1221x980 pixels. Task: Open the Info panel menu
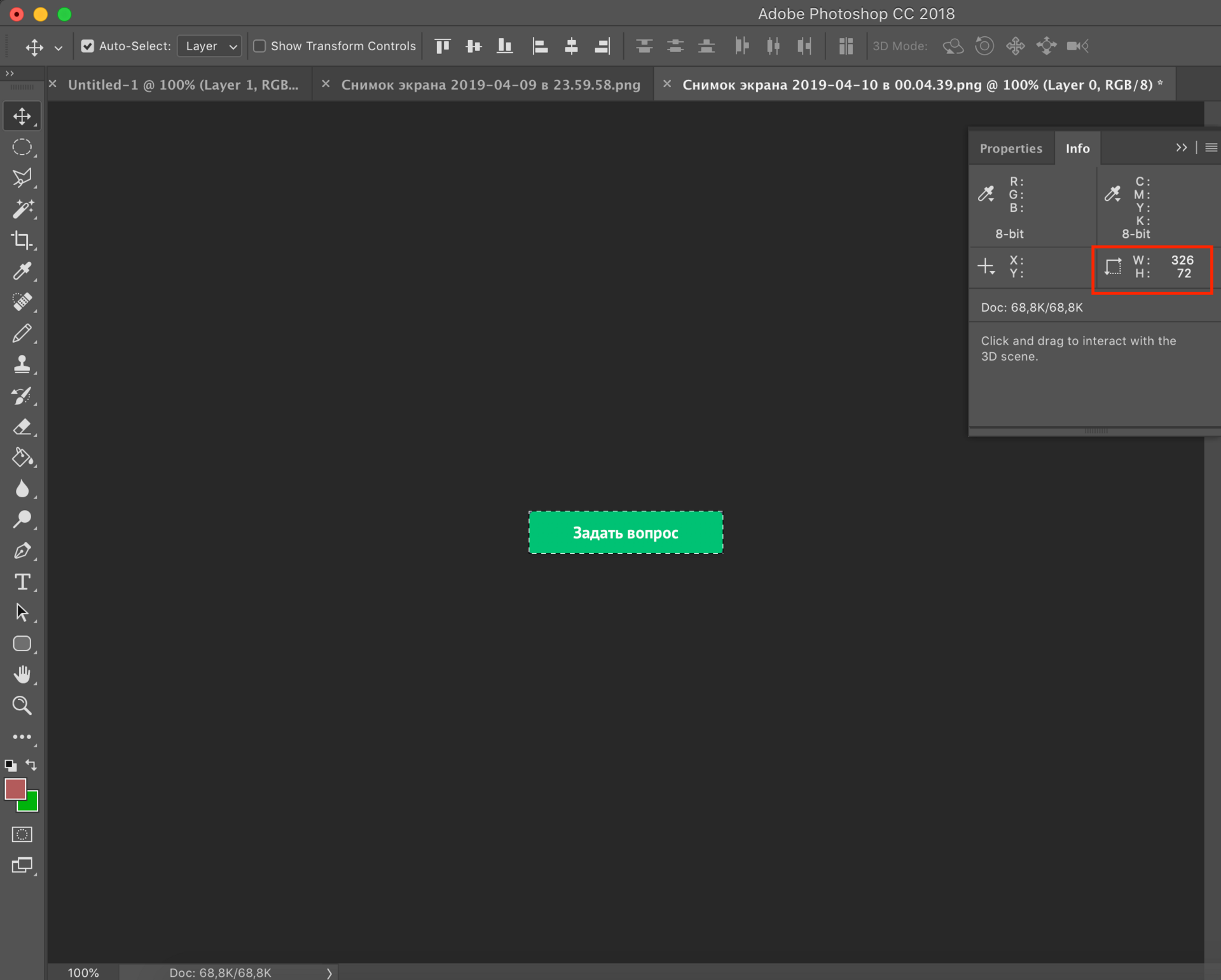(1211, 148)
